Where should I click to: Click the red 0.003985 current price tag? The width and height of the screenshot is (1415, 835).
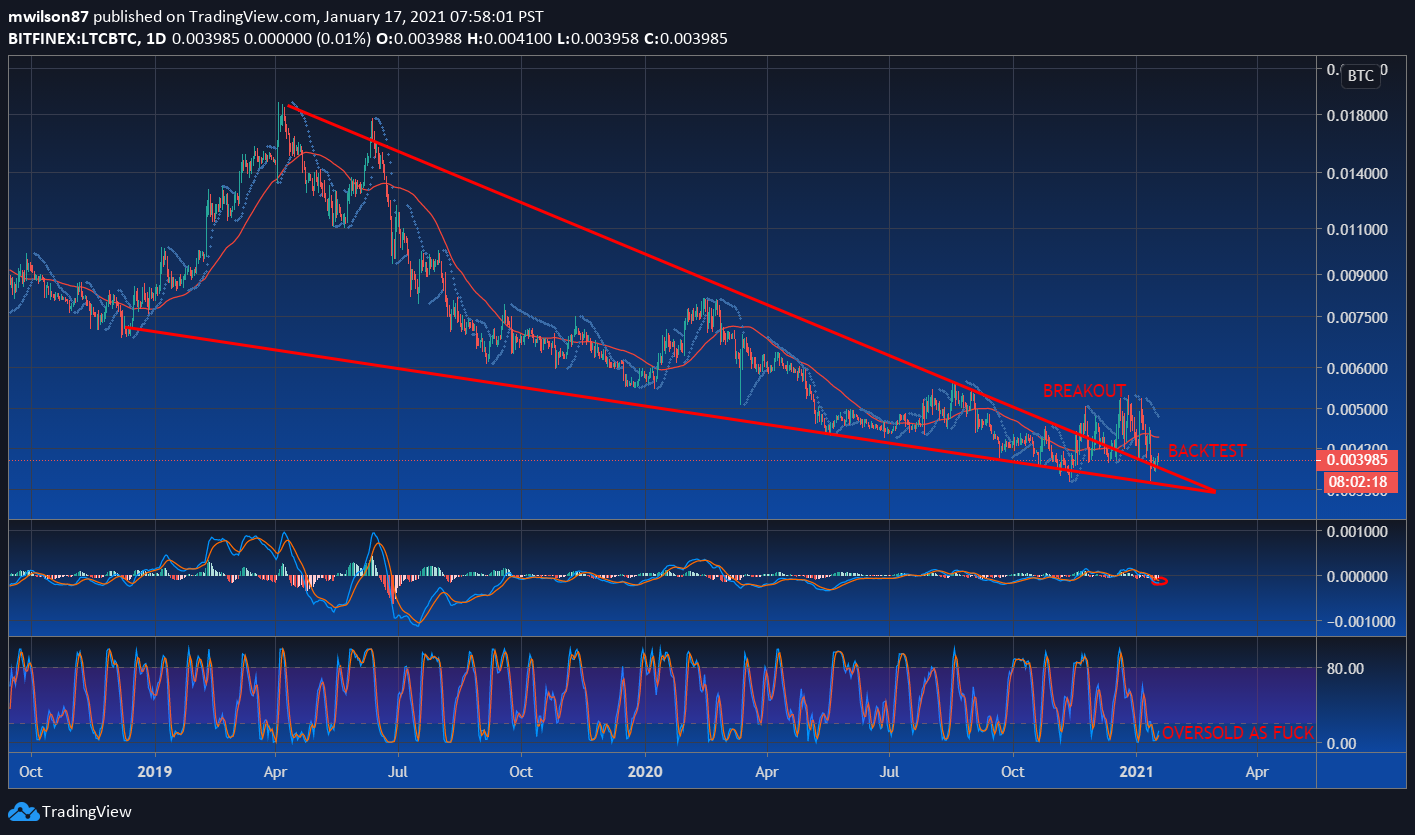[1356, 460]
